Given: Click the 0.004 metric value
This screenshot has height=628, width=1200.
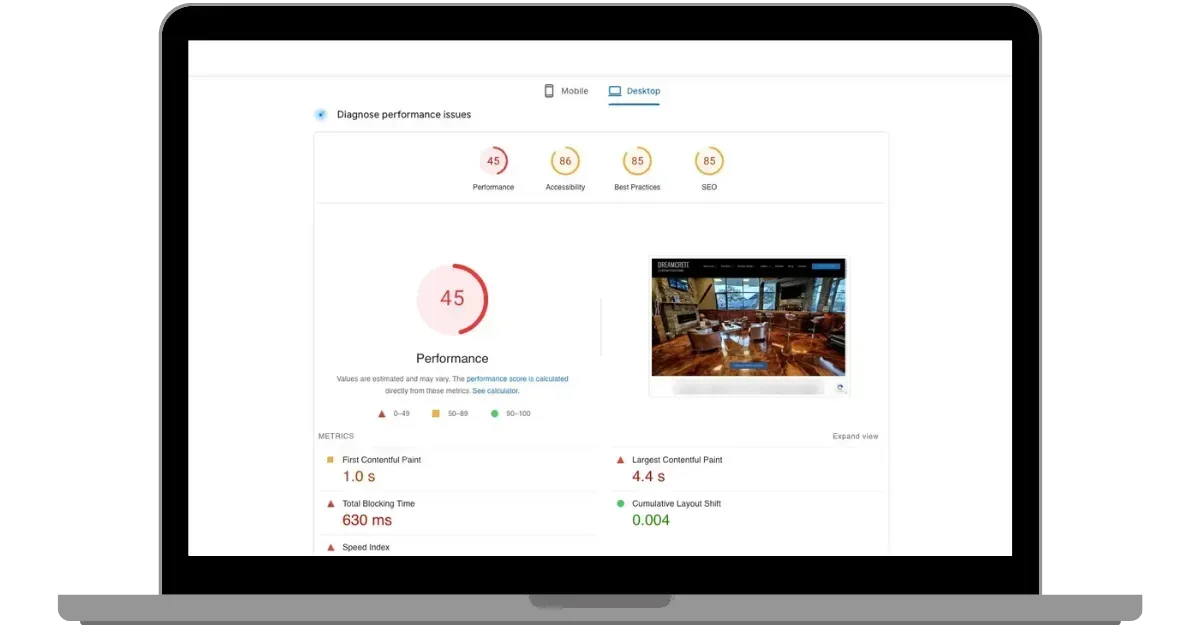Looking at the screenshot, I should [x=651, y=521].
